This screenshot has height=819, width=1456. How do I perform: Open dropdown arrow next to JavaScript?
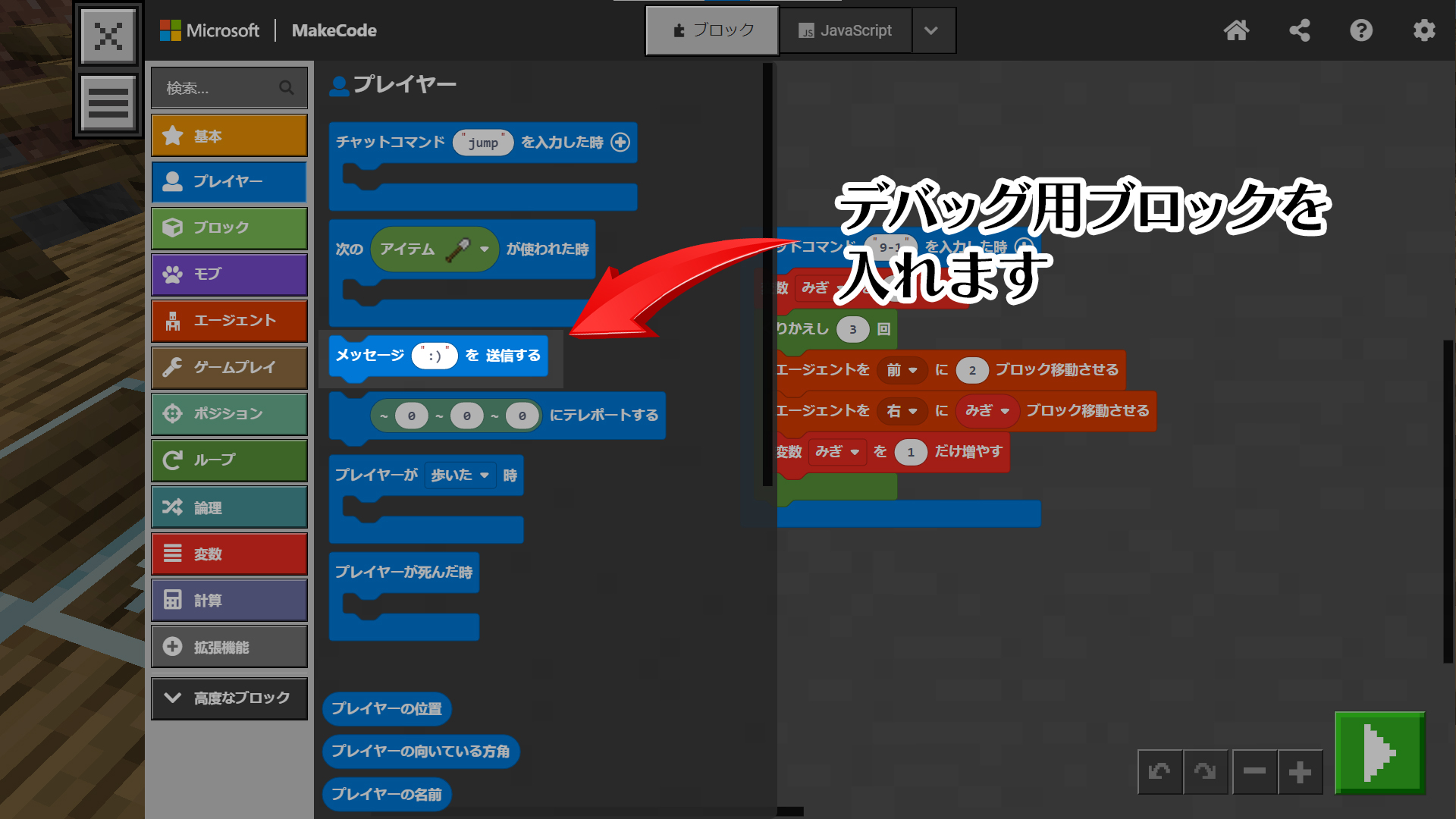(931, 30)
